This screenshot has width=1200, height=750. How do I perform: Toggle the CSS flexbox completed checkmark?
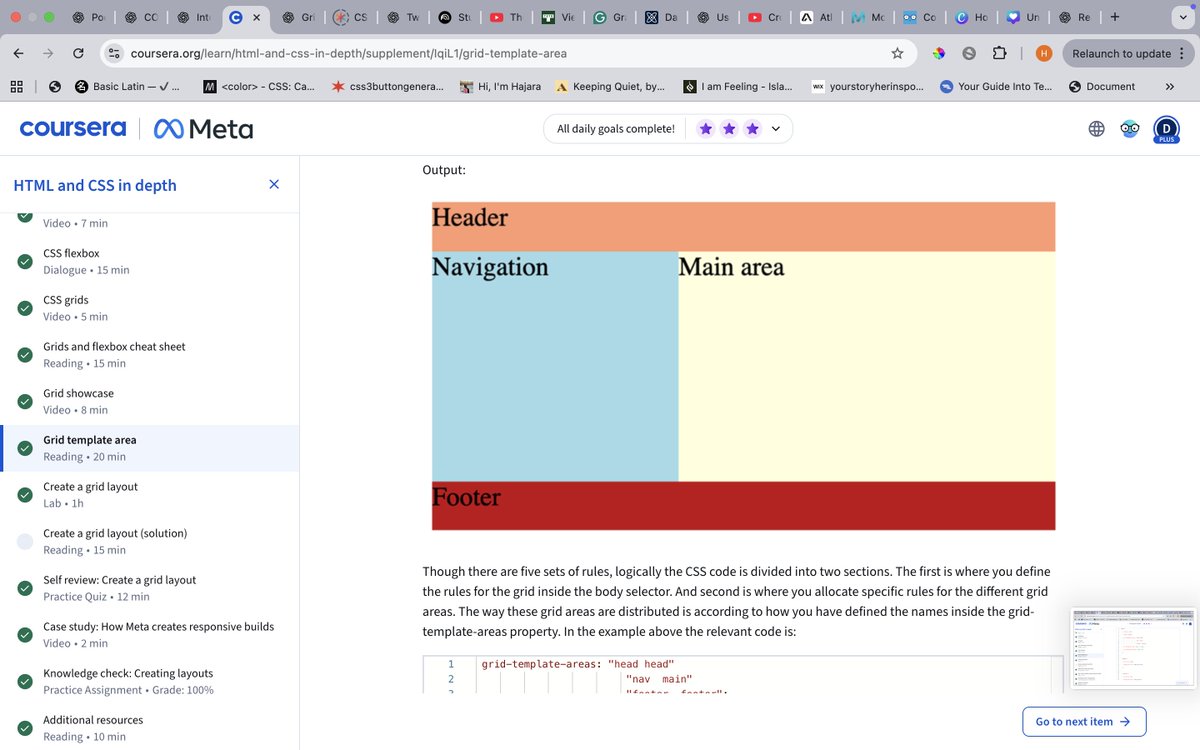point(24,261)
